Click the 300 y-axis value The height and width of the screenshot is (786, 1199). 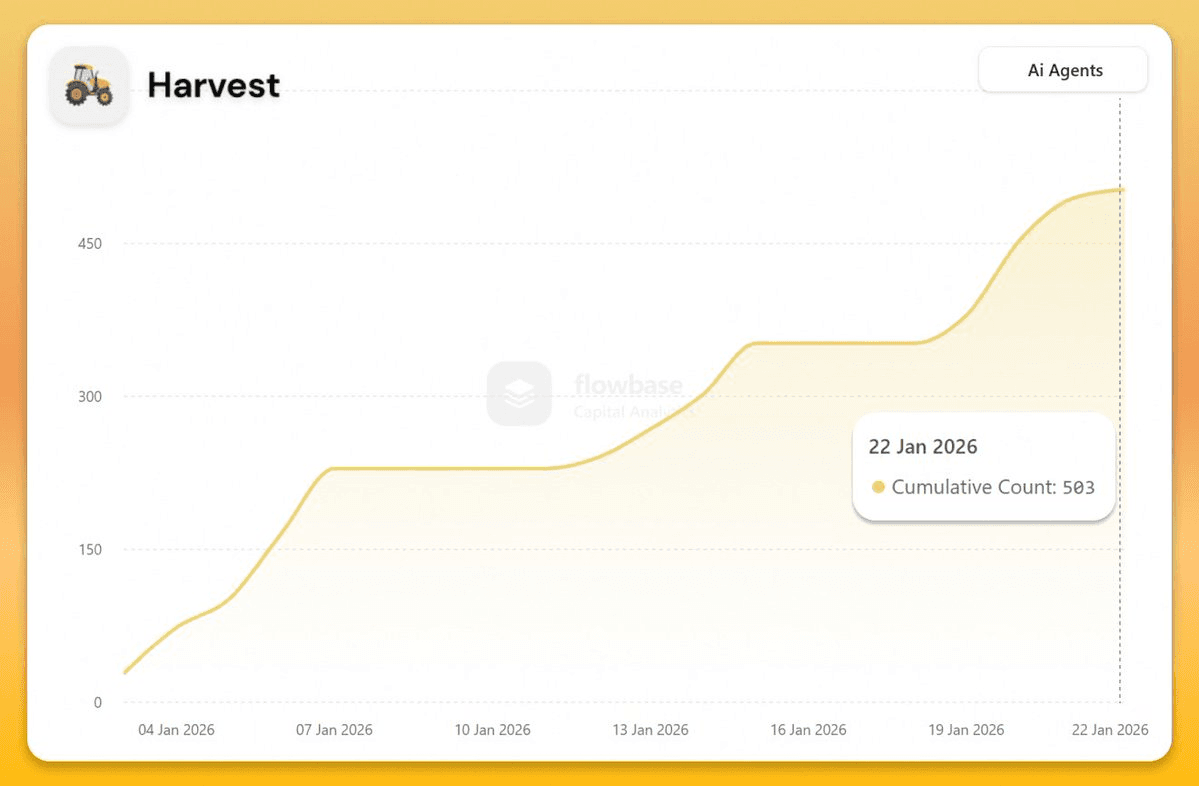pos(90,397)
